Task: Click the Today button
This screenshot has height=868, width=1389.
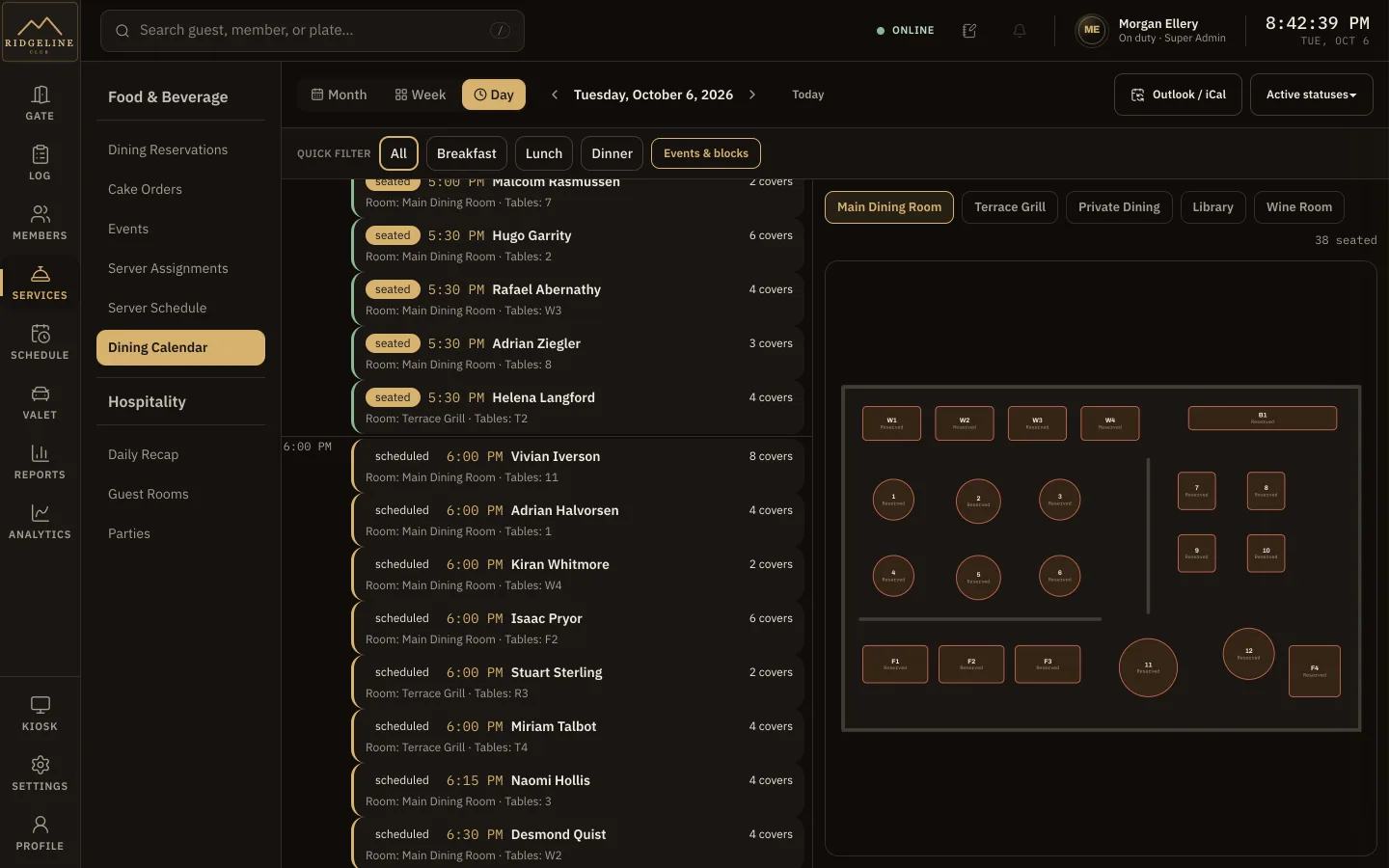Action: 808,95
